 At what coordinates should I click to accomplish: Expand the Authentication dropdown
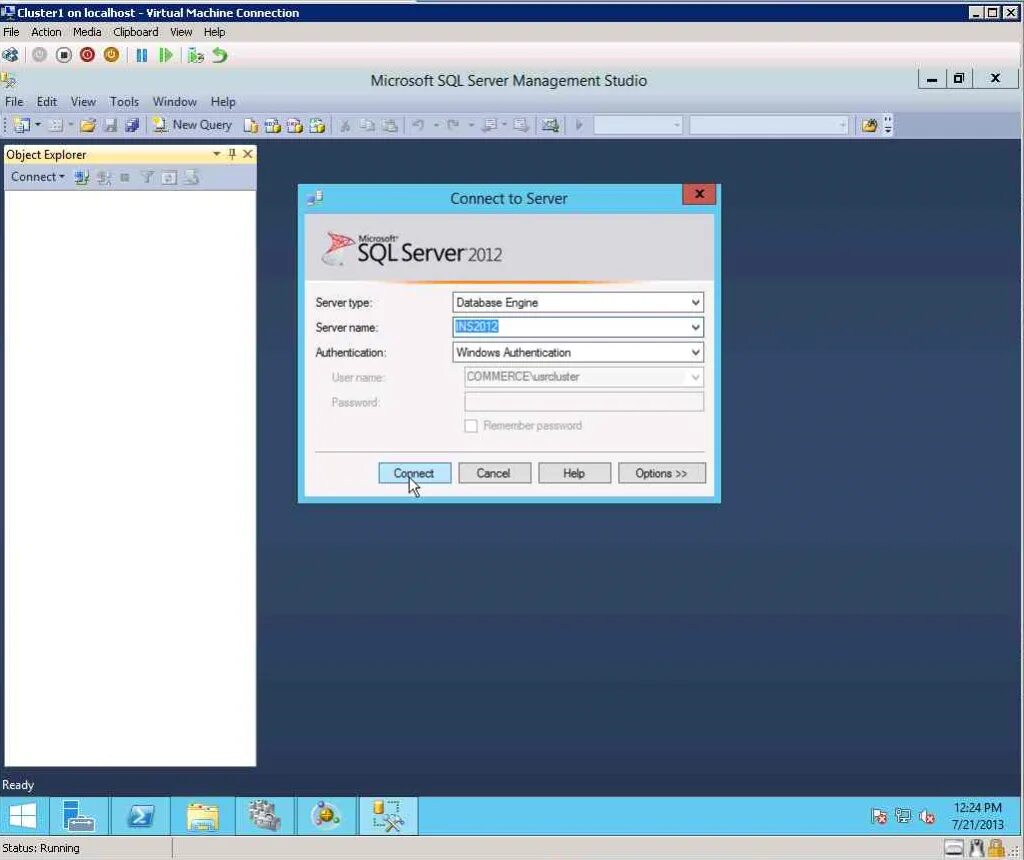coord(696,353)
